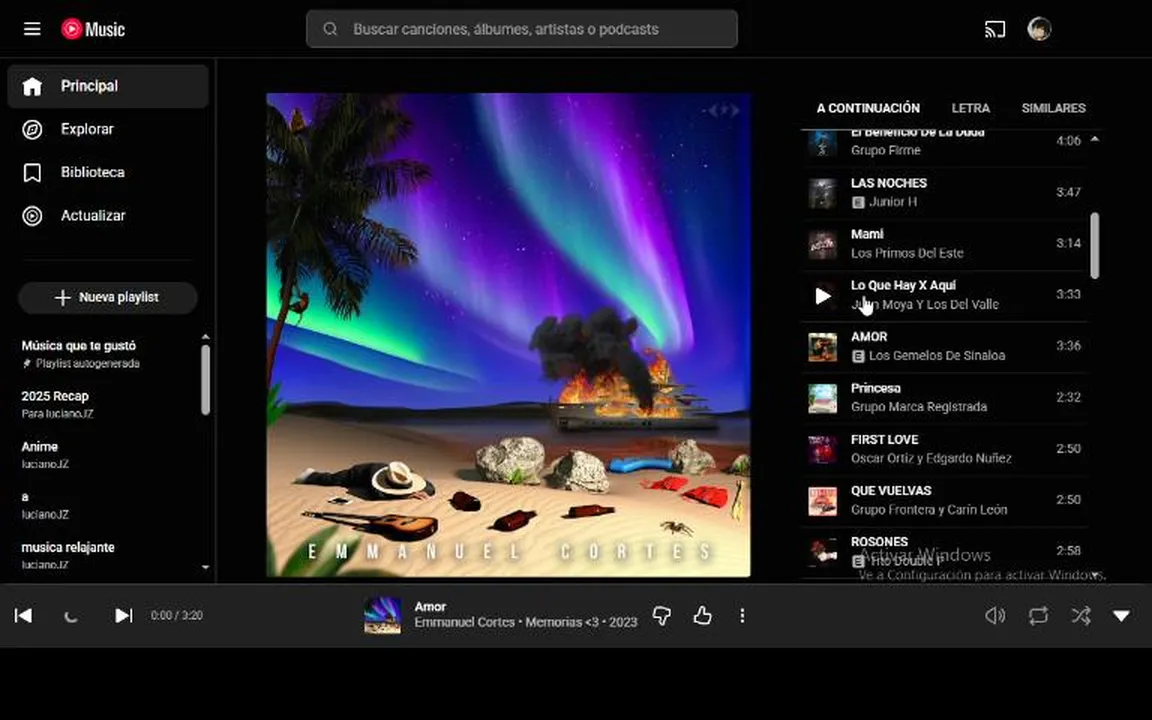This screenshot has width=1152, height=720.
Task: Open the hamburger guide menu
Action: 32,29
